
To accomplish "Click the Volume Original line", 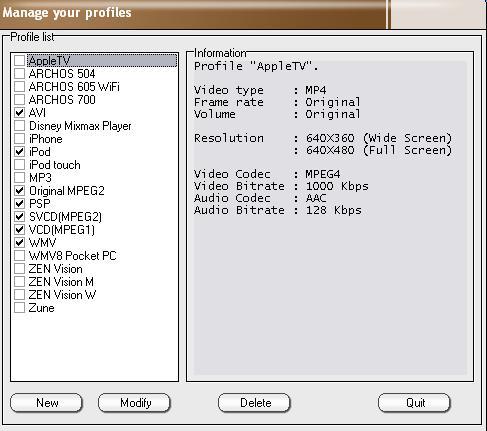I will coord(277,114).
